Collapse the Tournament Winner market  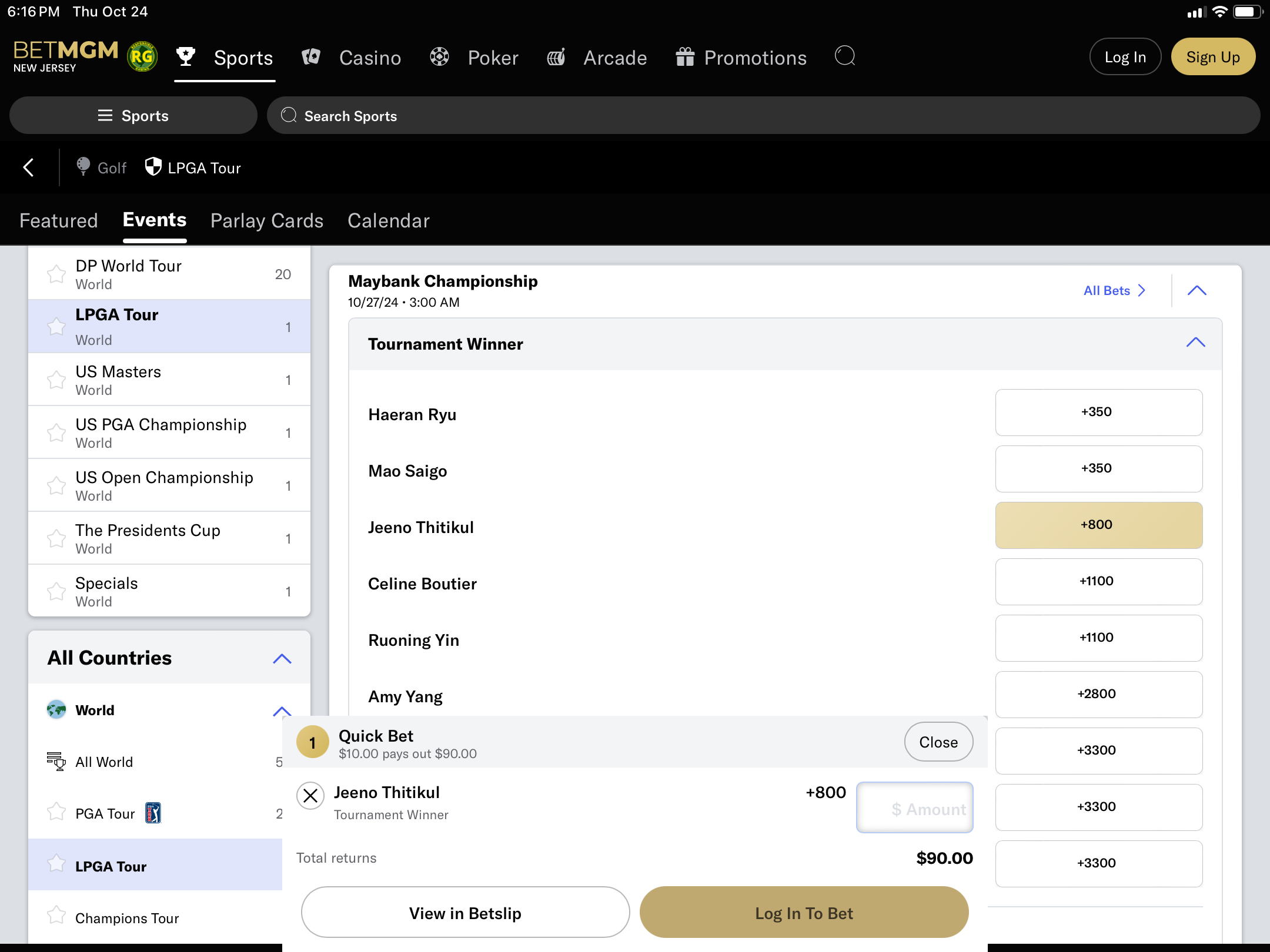tap(1195, 342)
